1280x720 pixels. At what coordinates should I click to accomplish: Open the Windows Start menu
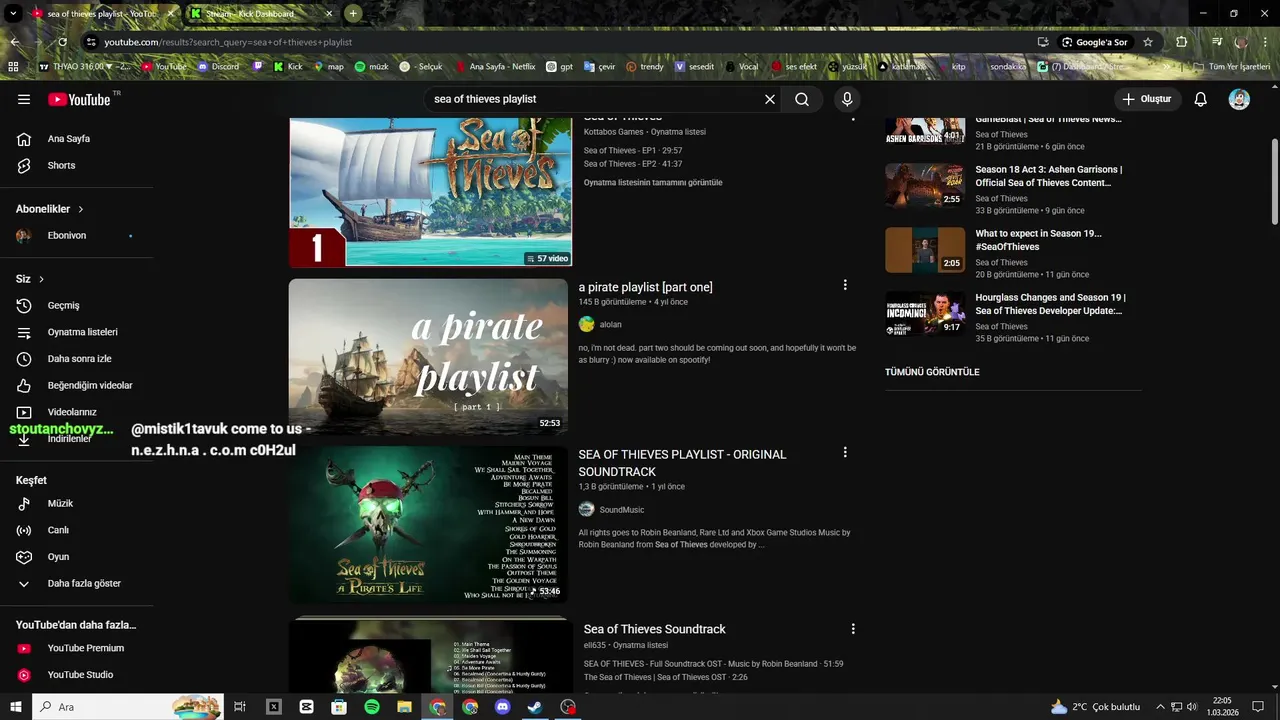[14, 707]
